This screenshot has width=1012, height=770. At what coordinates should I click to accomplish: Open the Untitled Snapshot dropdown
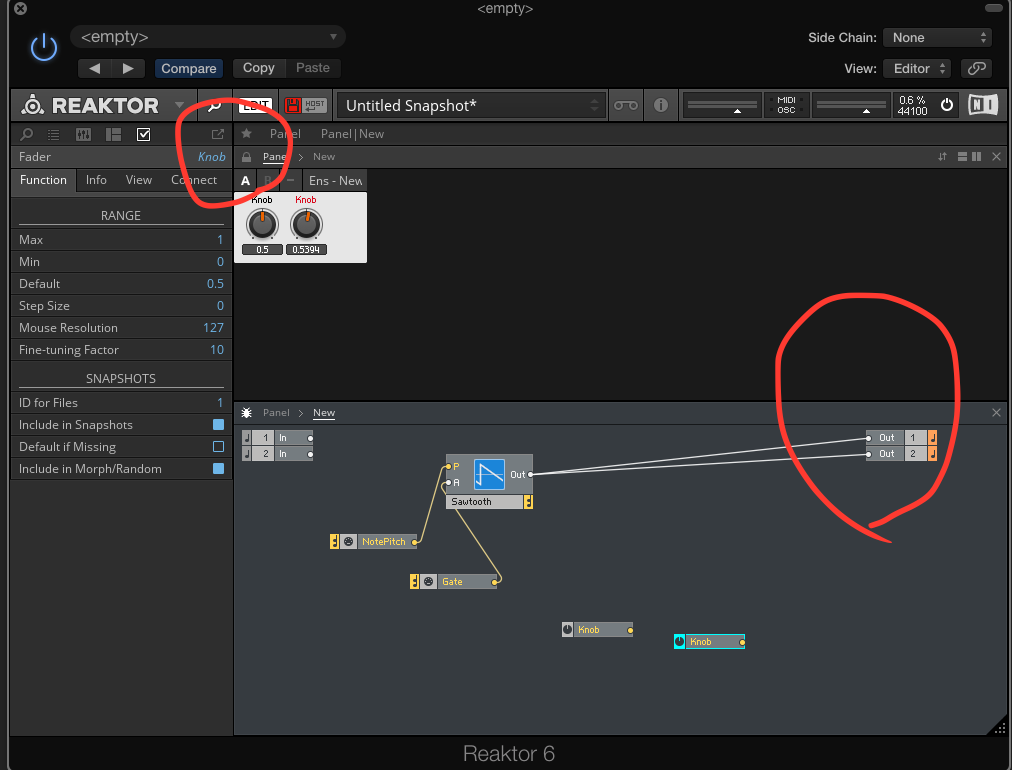point(471,105)
